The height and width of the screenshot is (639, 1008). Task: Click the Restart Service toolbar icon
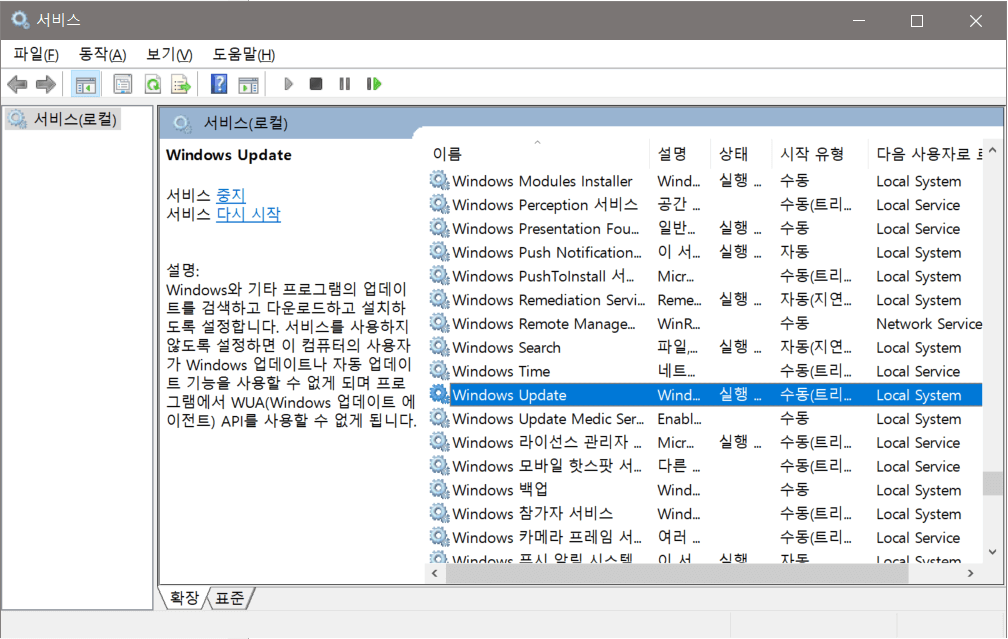tap(374, 84)
